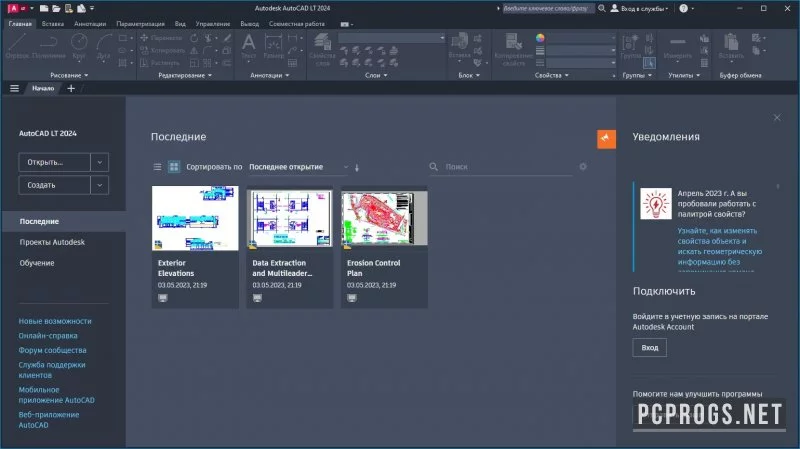Select the Полилиния polyline tool
800x449 pixels.
(49, 46)
